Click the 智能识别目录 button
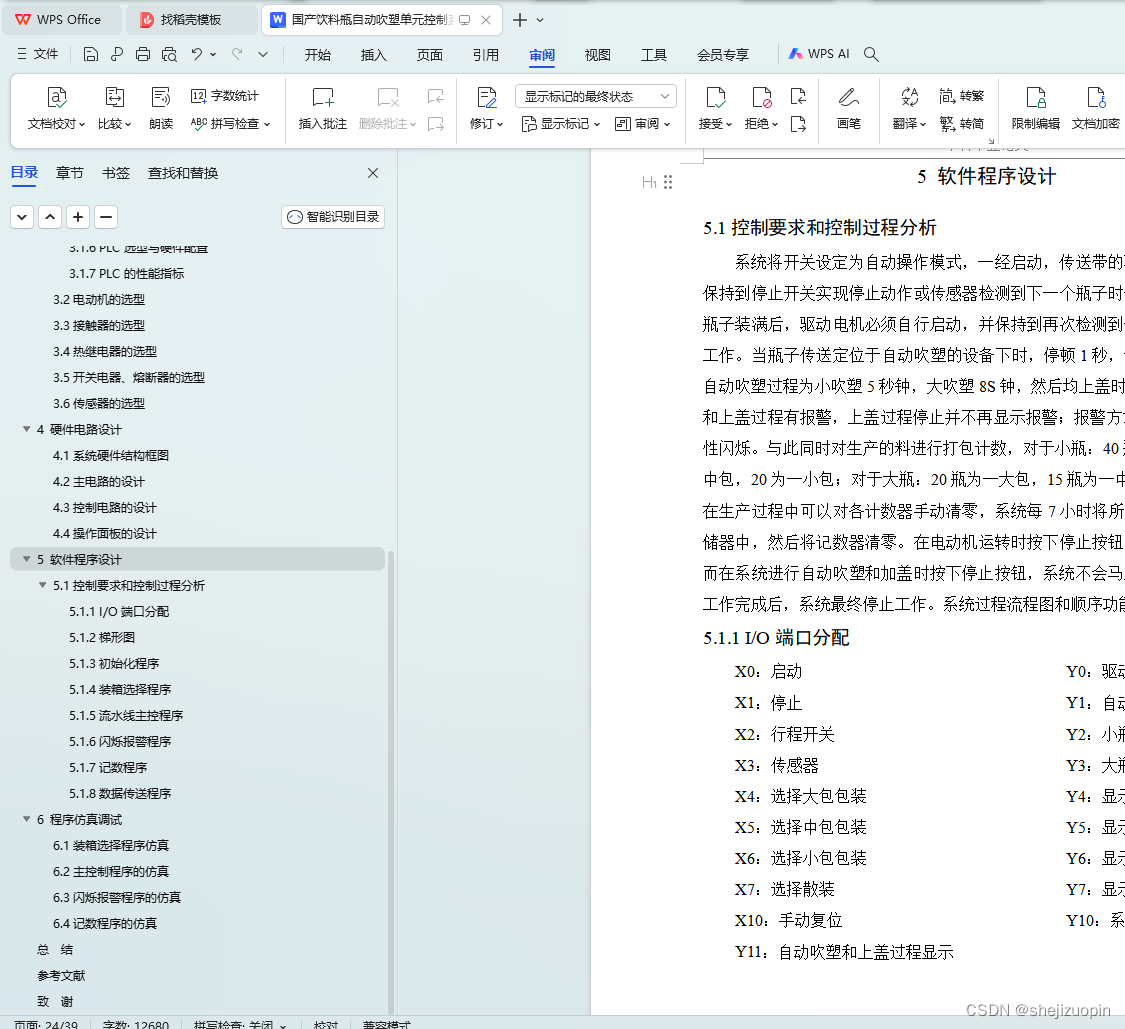This screenshot has height=1029, width=1125. tap(333, 217)
